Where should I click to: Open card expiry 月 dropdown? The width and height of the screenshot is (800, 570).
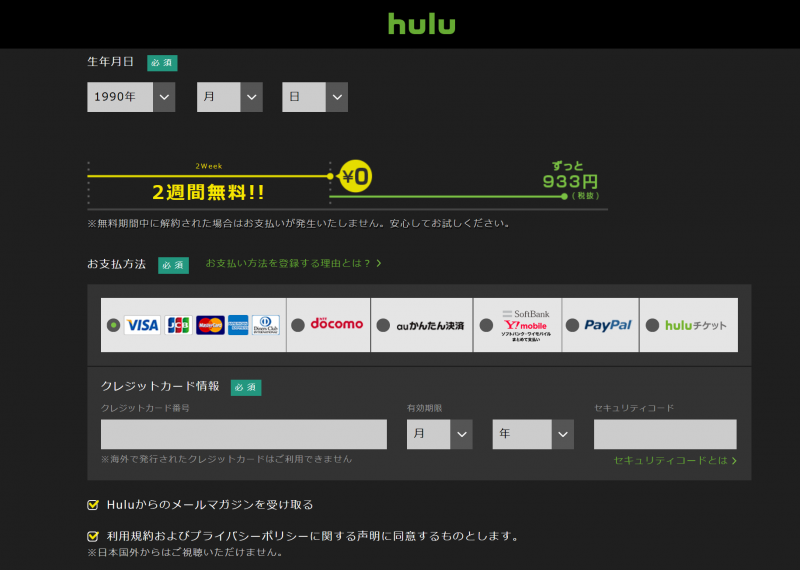pos(439,434)
